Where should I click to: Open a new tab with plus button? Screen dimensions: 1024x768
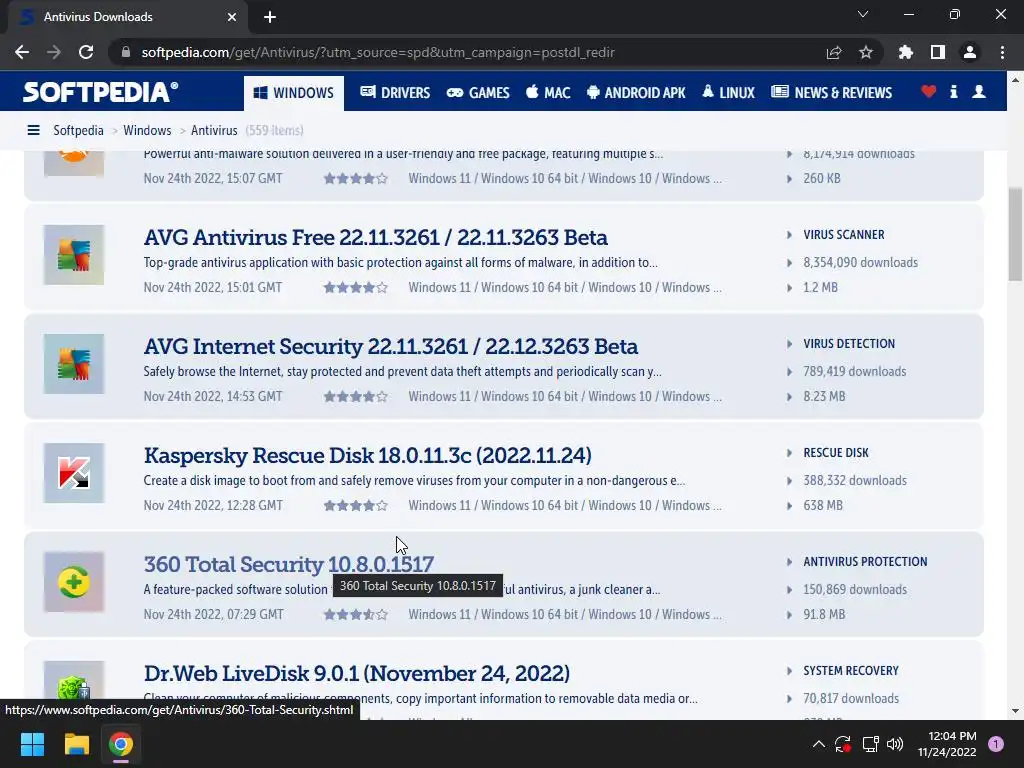(x=270, y=17)
